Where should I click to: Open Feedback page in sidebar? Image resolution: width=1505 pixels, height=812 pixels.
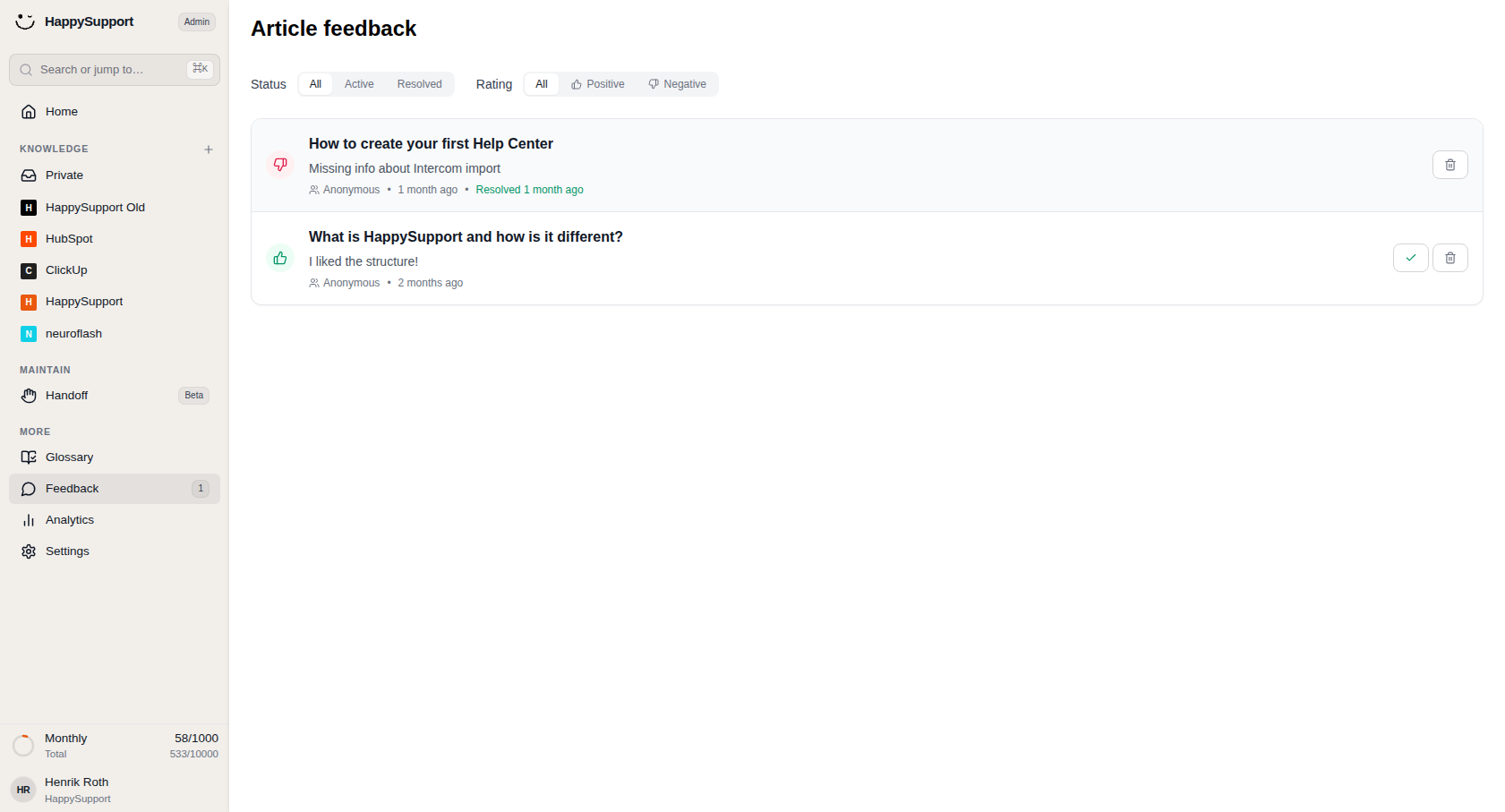(x=115, y=489)
